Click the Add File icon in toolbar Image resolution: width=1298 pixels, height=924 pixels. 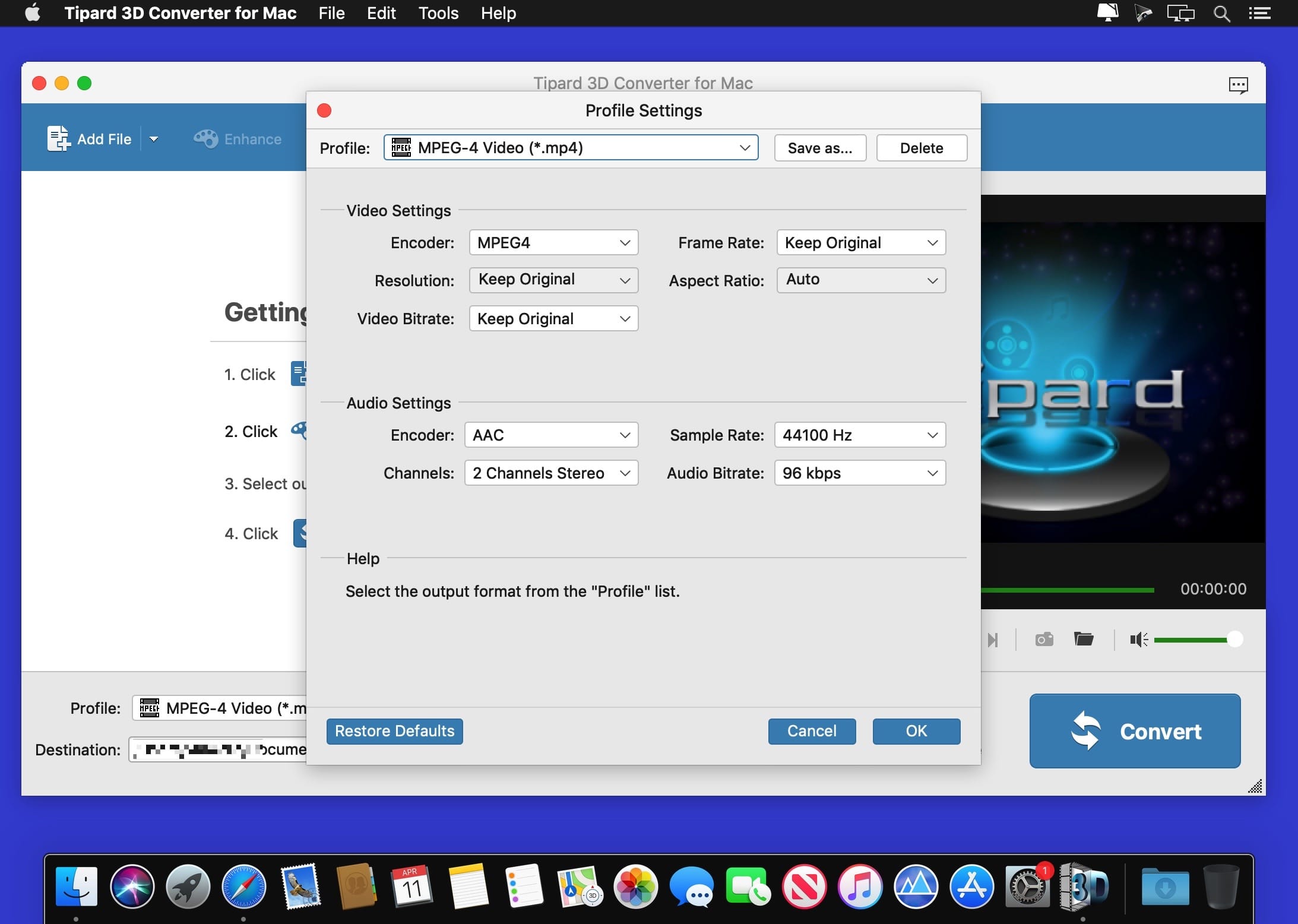point(58,138)
